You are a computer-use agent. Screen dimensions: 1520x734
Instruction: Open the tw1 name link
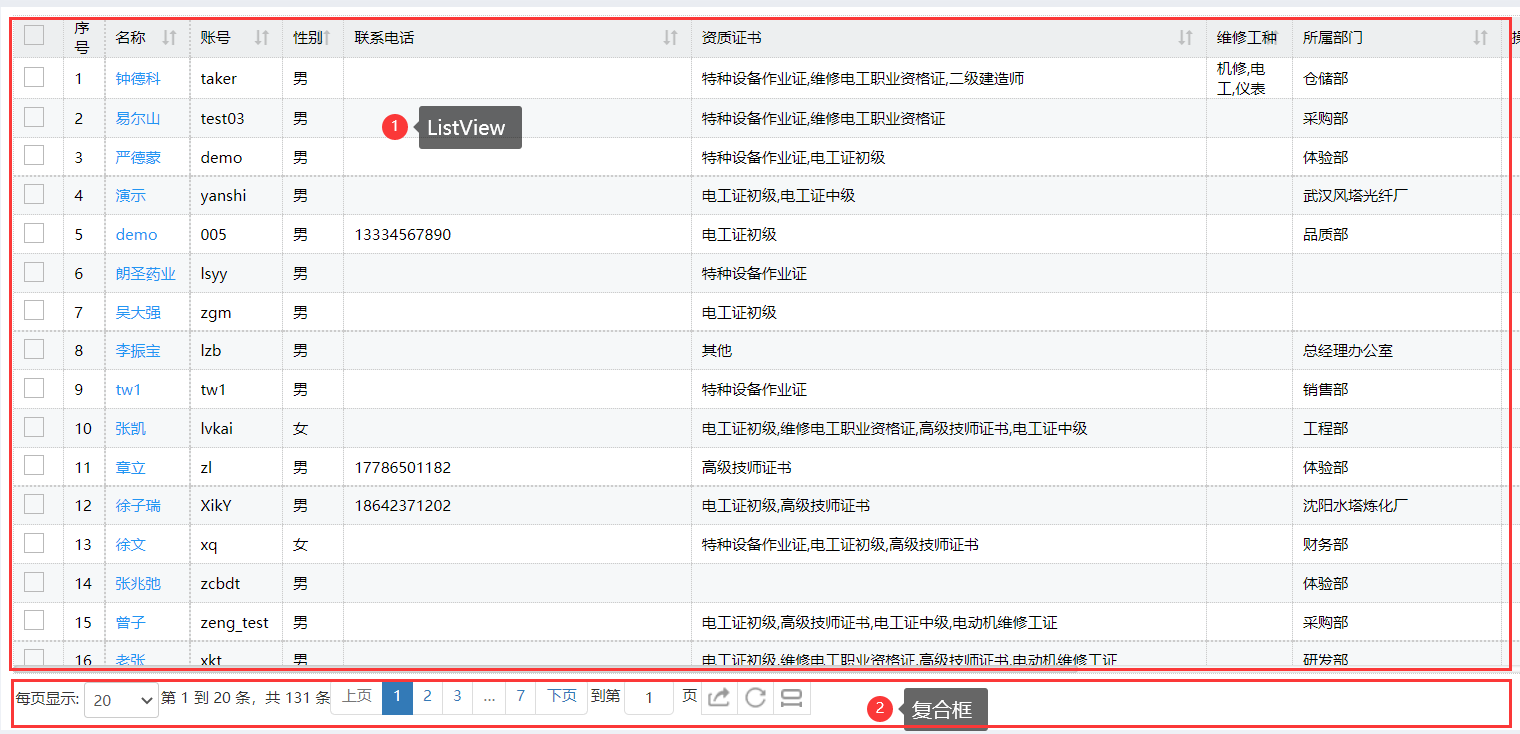point(129,390)
